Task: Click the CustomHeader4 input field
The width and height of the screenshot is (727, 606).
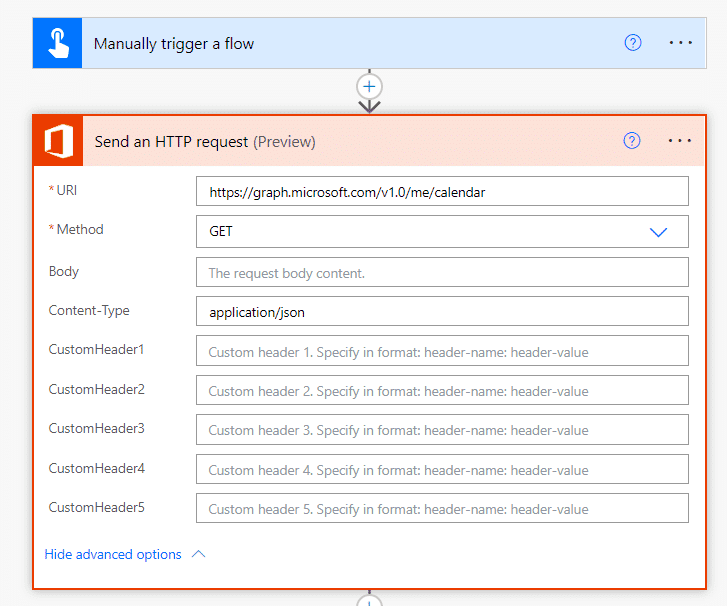Action: tap(442, 469)
